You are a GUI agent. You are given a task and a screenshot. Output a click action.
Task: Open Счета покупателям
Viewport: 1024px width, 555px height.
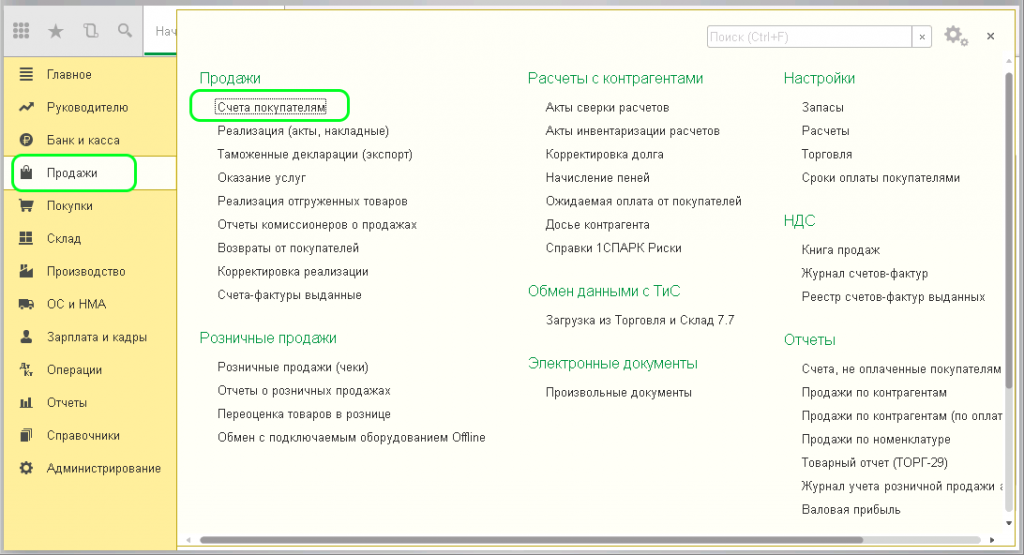(x=271, y=107)
